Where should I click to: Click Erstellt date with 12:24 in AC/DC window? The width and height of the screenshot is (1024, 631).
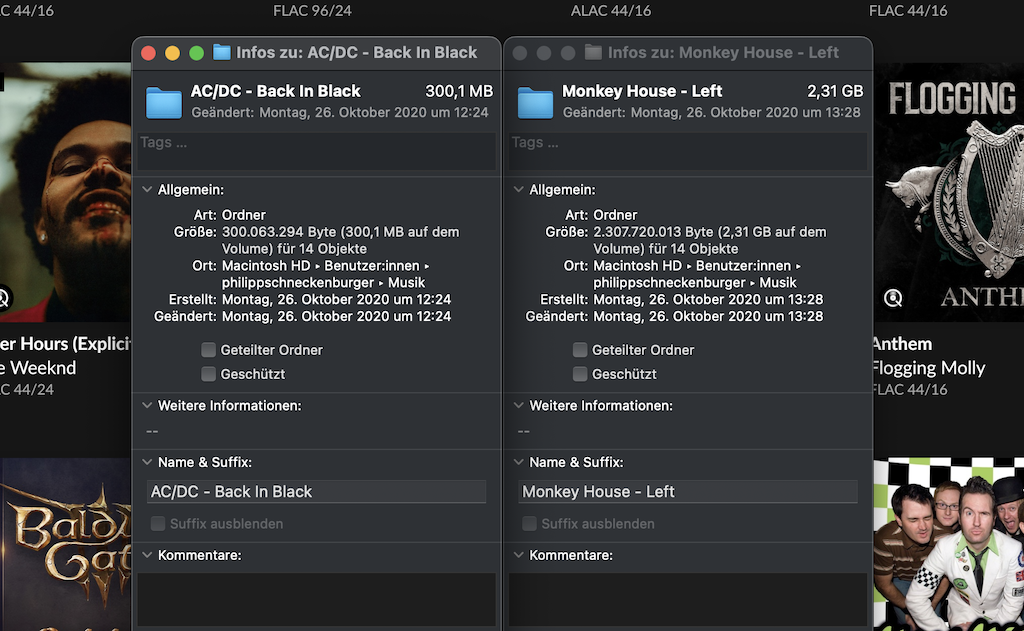[336, 300]
